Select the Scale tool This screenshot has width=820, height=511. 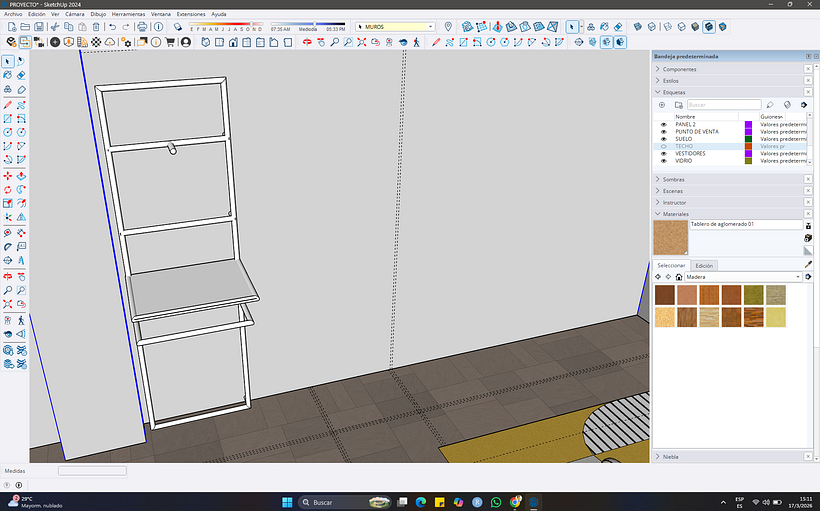coord(8,203)
